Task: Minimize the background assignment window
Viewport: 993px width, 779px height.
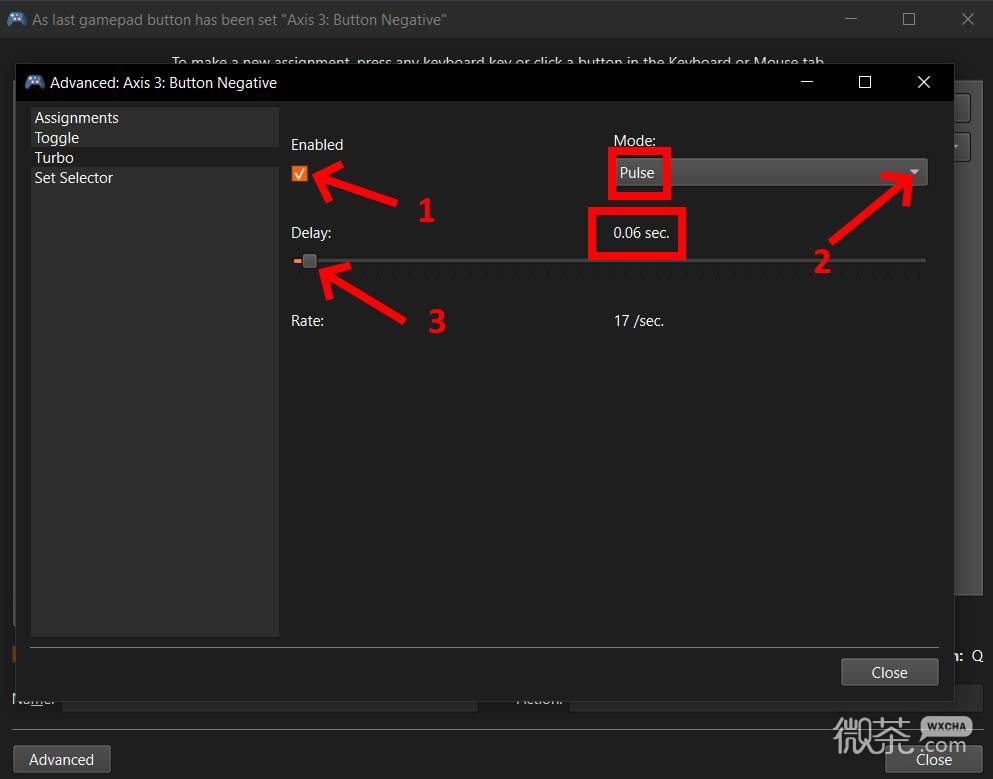Action: click(x=851, y=19)
